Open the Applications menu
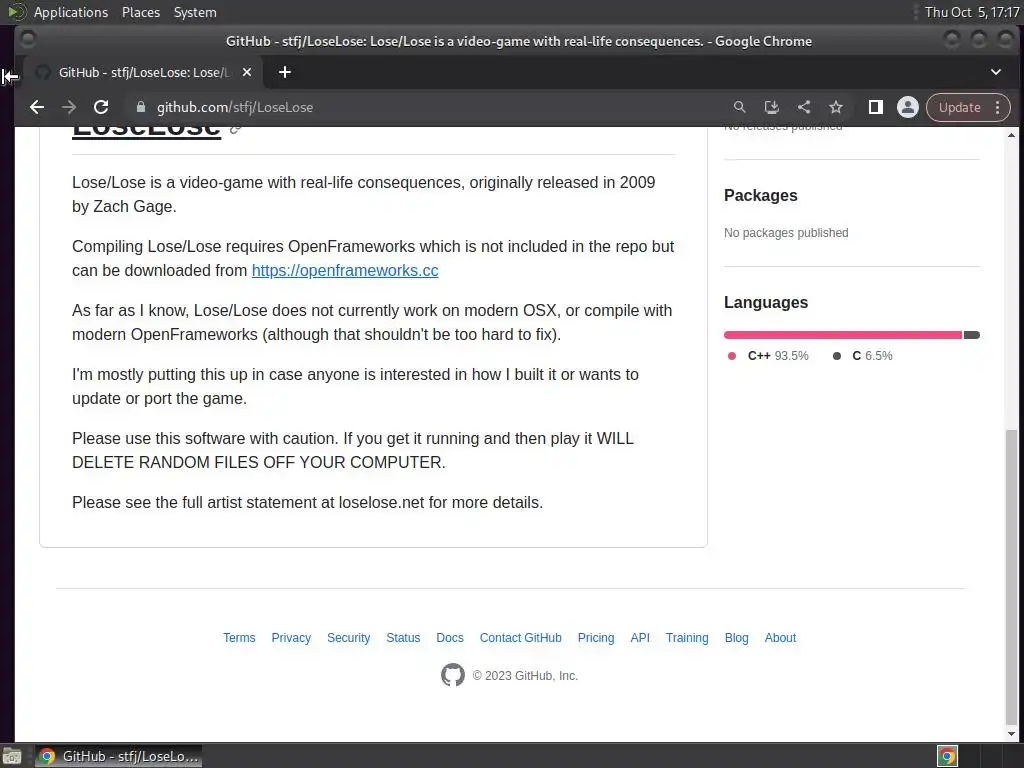Screen dimensions: 1024x768 click(71, 12)
